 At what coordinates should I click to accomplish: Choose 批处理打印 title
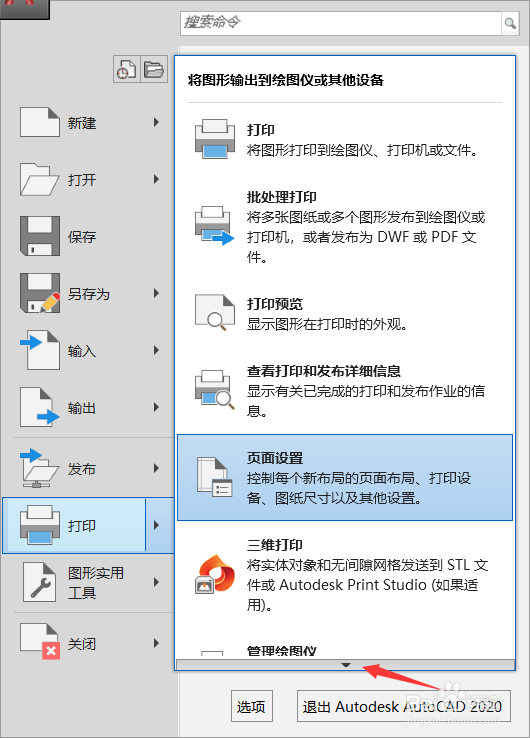[x=281, y=197]
